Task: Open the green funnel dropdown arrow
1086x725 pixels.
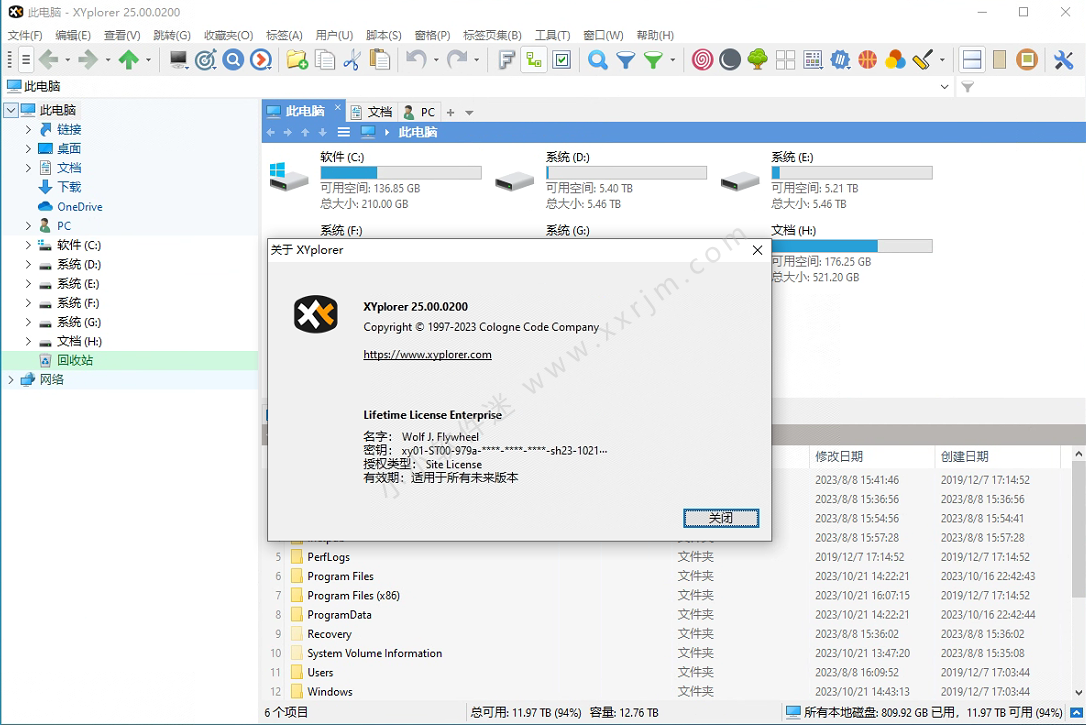Action: 673,60
